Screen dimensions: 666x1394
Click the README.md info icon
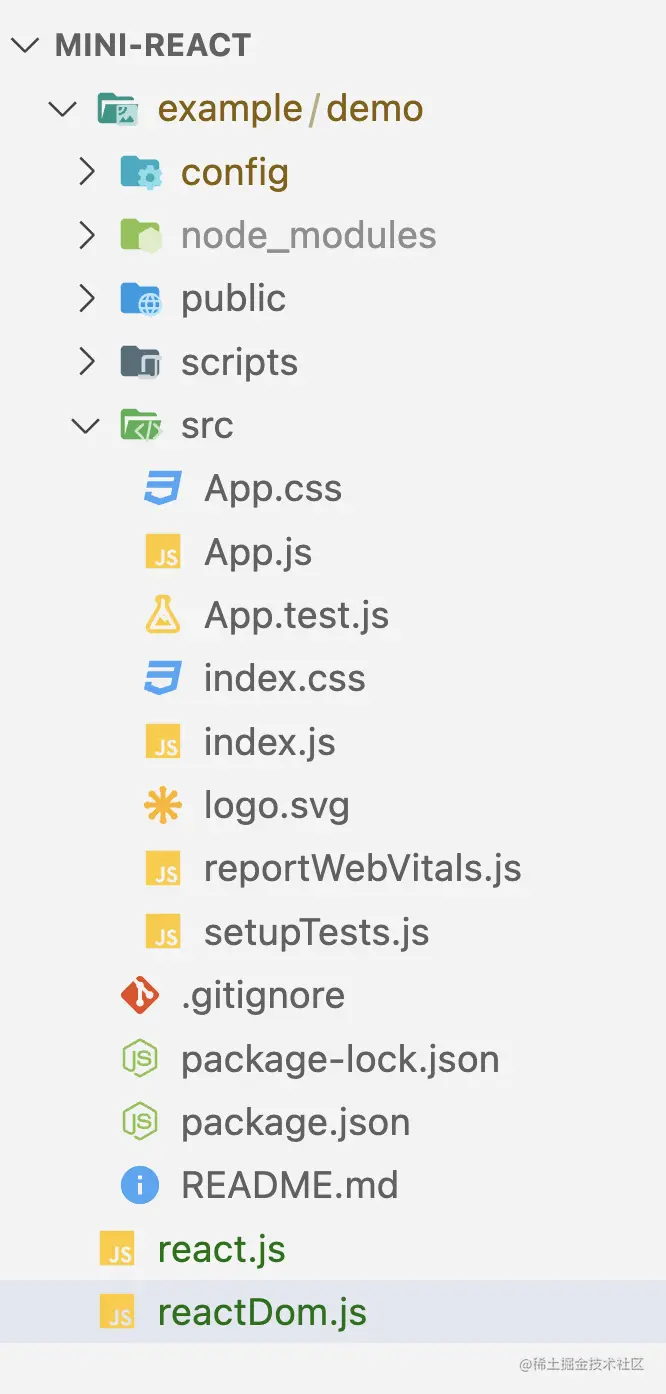click(140, 1185)
